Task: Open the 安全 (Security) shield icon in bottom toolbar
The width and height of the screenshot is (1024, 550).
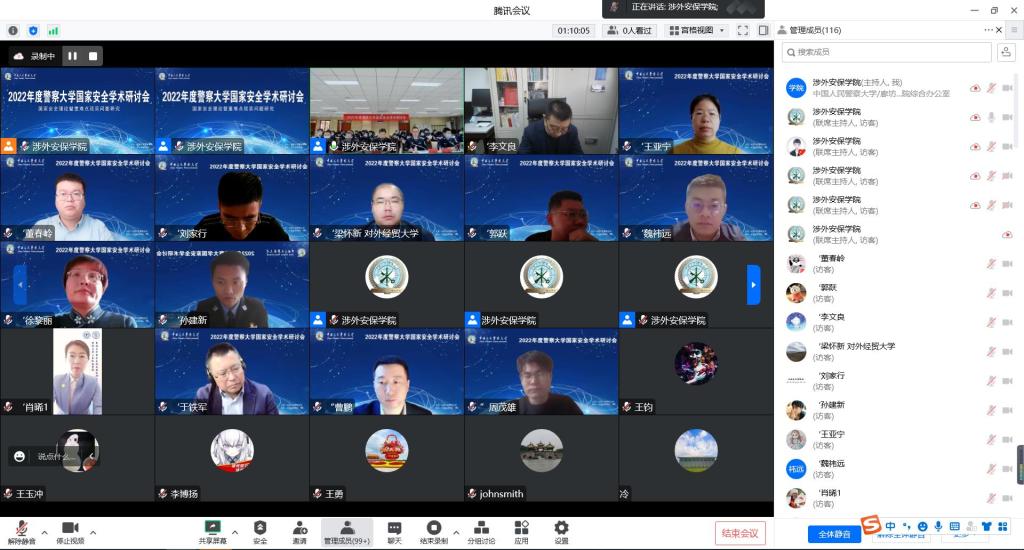Action: [x=260, y=531]
